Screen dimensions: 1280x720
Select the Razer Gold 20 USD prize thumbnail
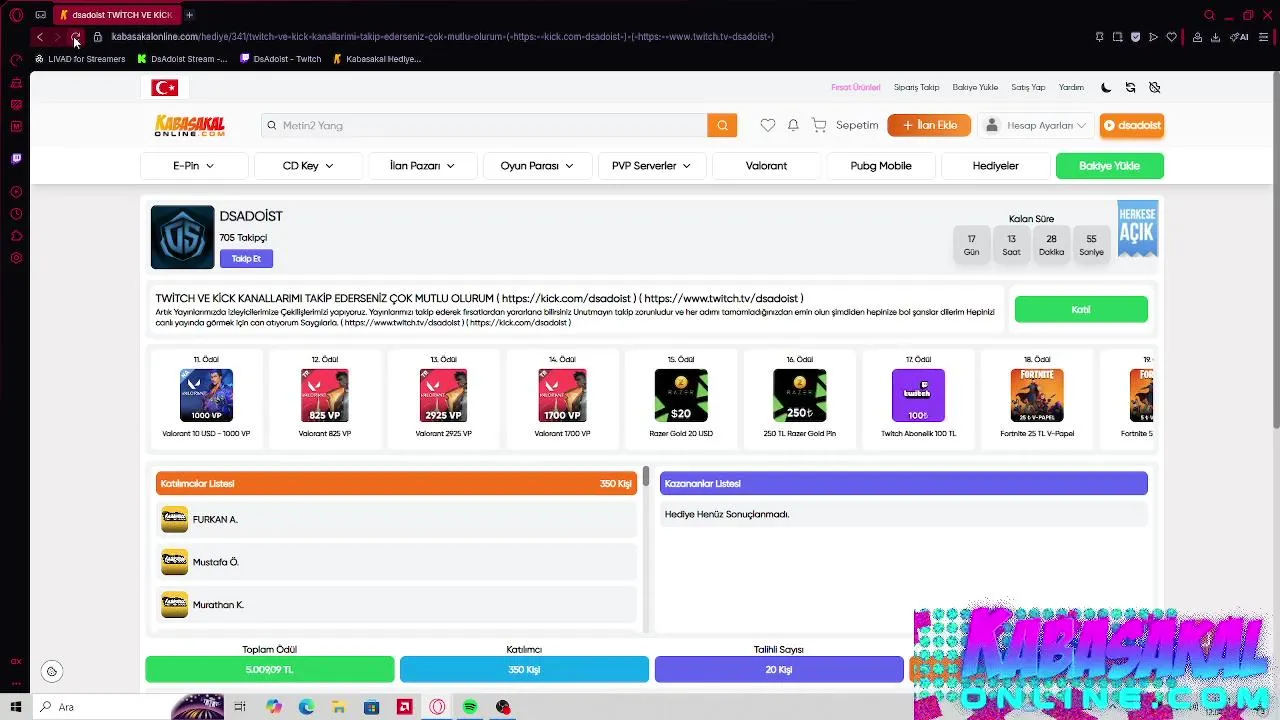pos(681,396)
